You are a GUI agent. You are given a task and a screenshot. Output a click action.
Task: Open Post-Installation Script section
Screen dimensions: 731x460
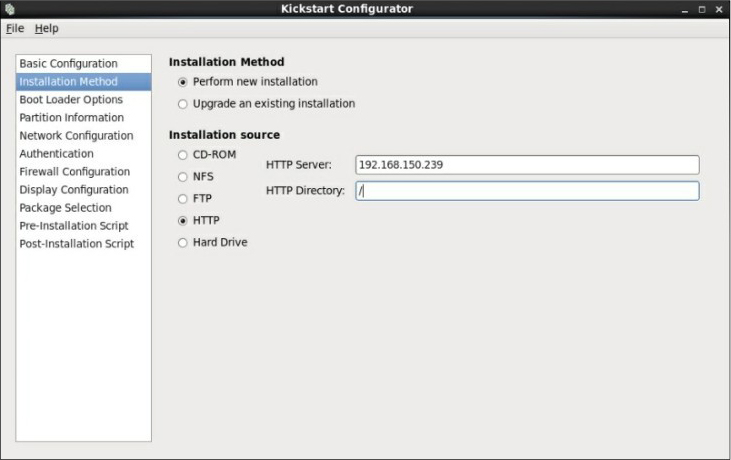point(83,244)
